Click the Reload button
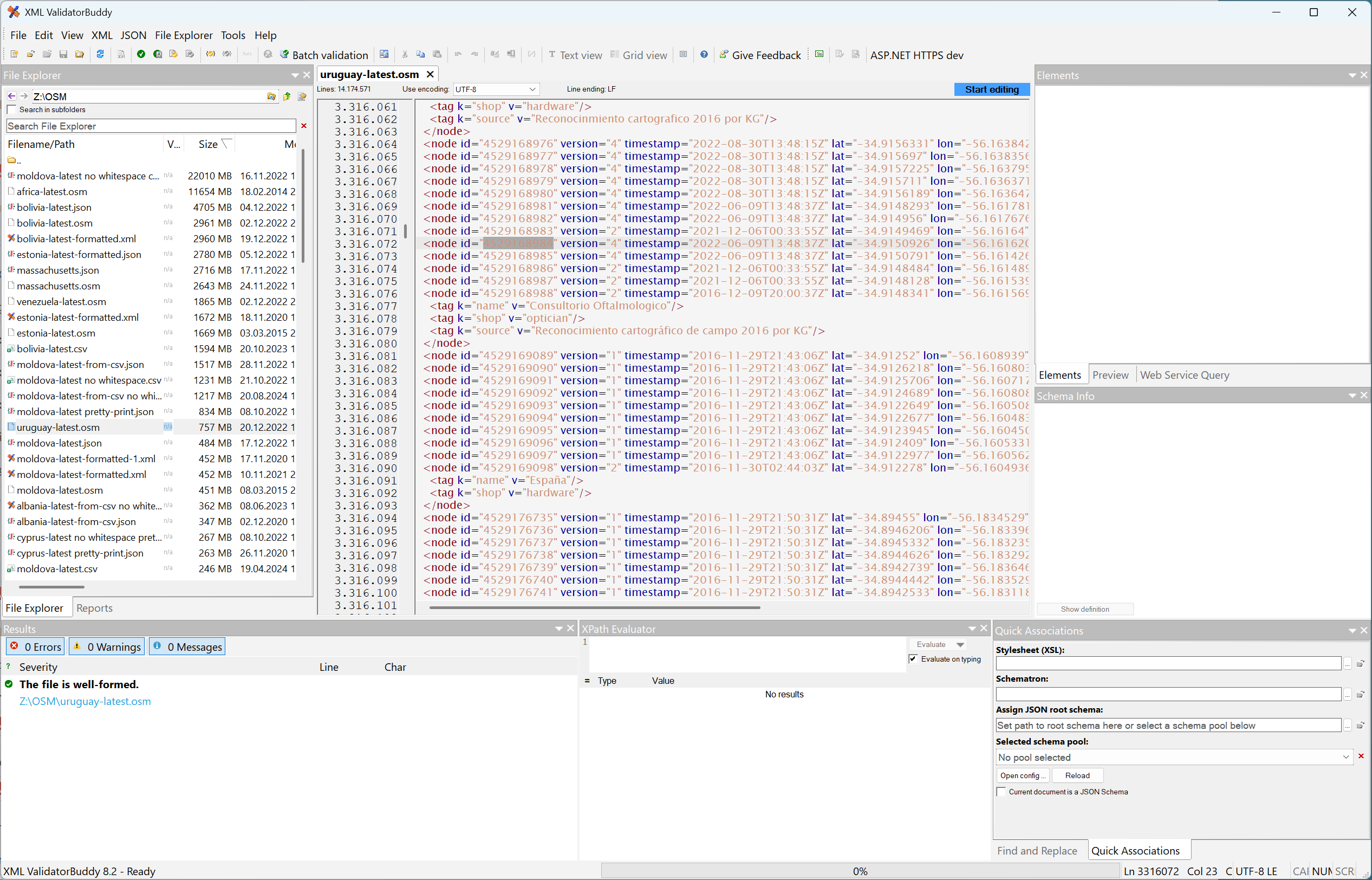The height and width of the screenshot is (880, 1372). coord(1077,775)
